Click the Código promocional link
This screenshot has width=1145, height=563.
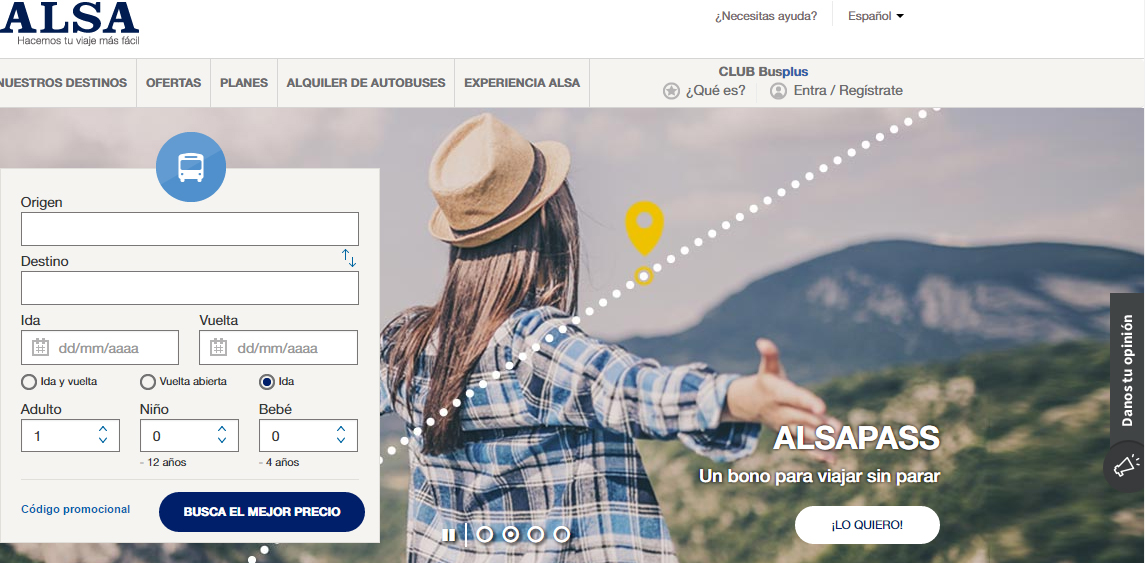pos(75,510)
